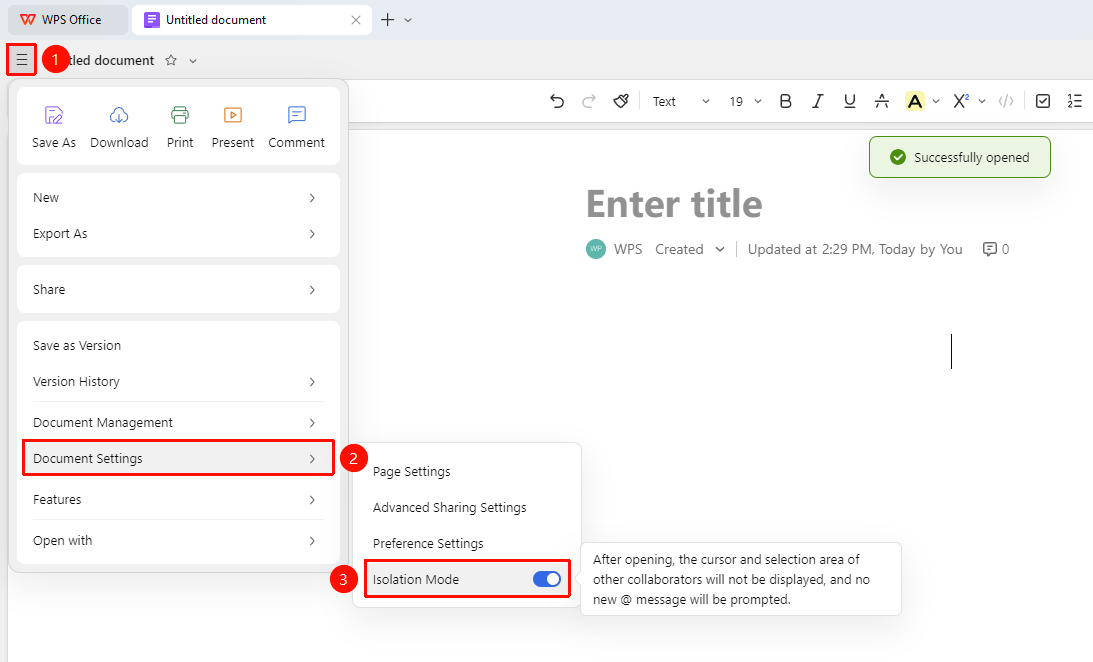Open the Open with submenu
This screenshot has width=1093, height=662.
coord(178,541)
